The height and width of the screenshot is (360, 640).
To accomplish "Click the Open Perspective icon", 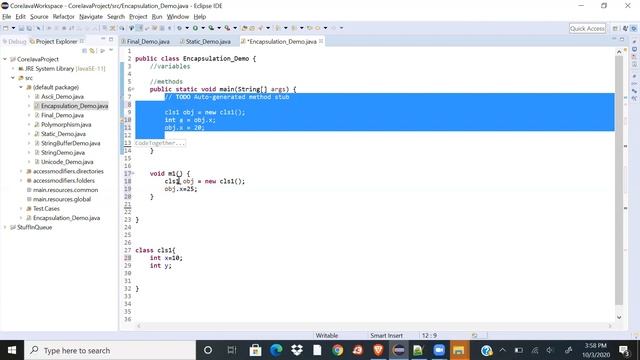I will coord(615,29).
